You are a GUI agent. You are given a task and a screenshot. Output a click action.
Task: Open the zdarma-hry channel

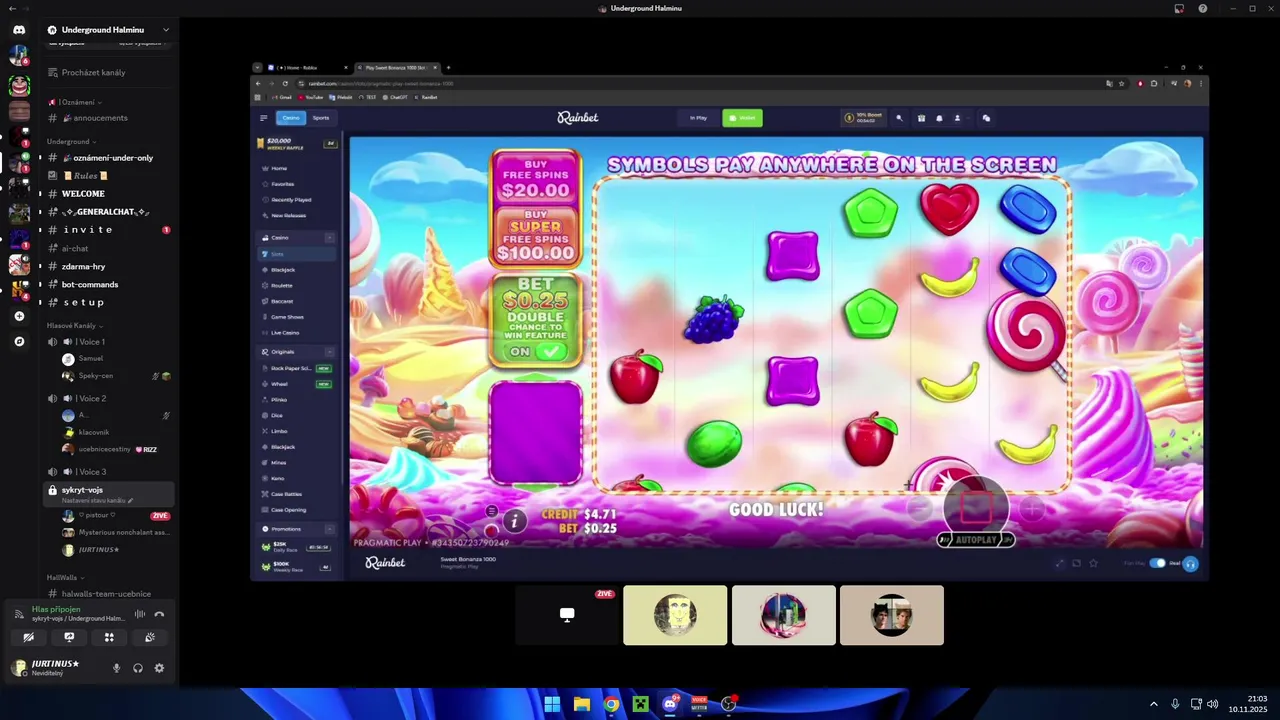click(x=108, y=266)
